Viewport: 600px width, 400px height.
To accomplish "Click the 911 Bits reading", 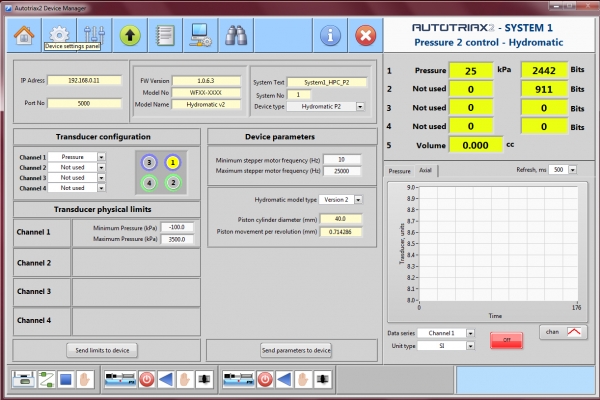I will pos(544,89).
